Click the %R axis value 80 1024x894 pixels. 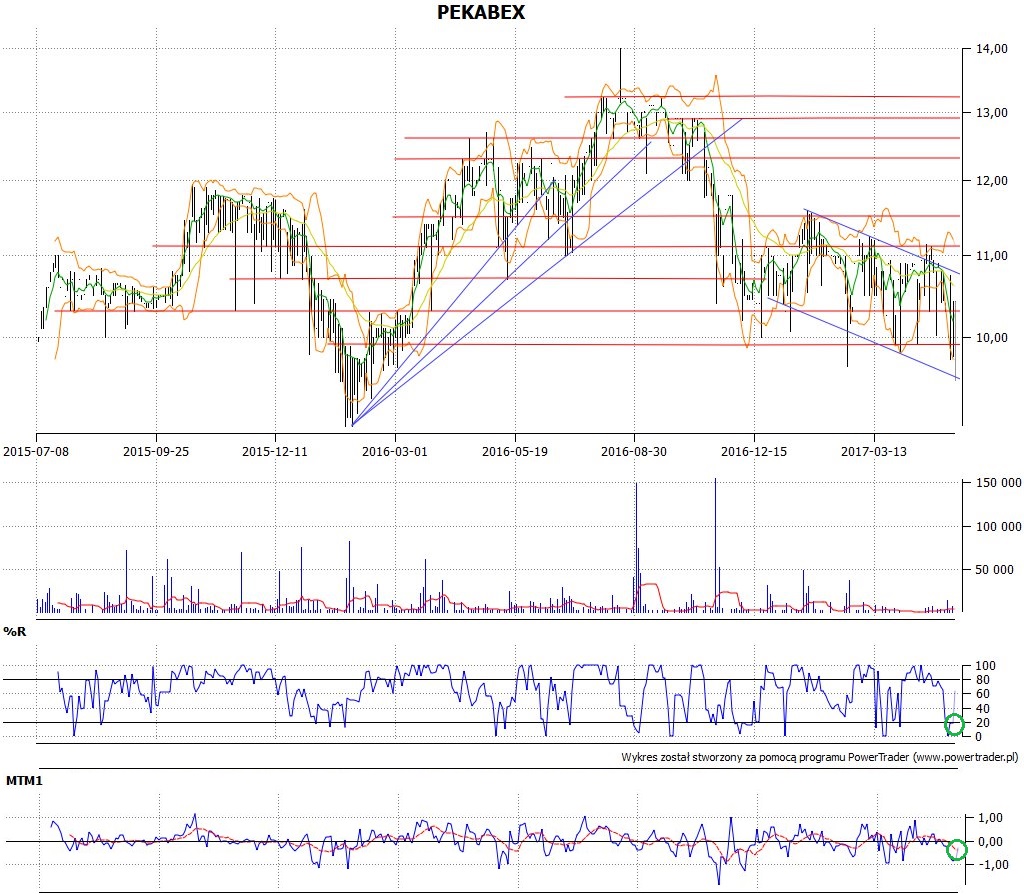click(983, 680)
